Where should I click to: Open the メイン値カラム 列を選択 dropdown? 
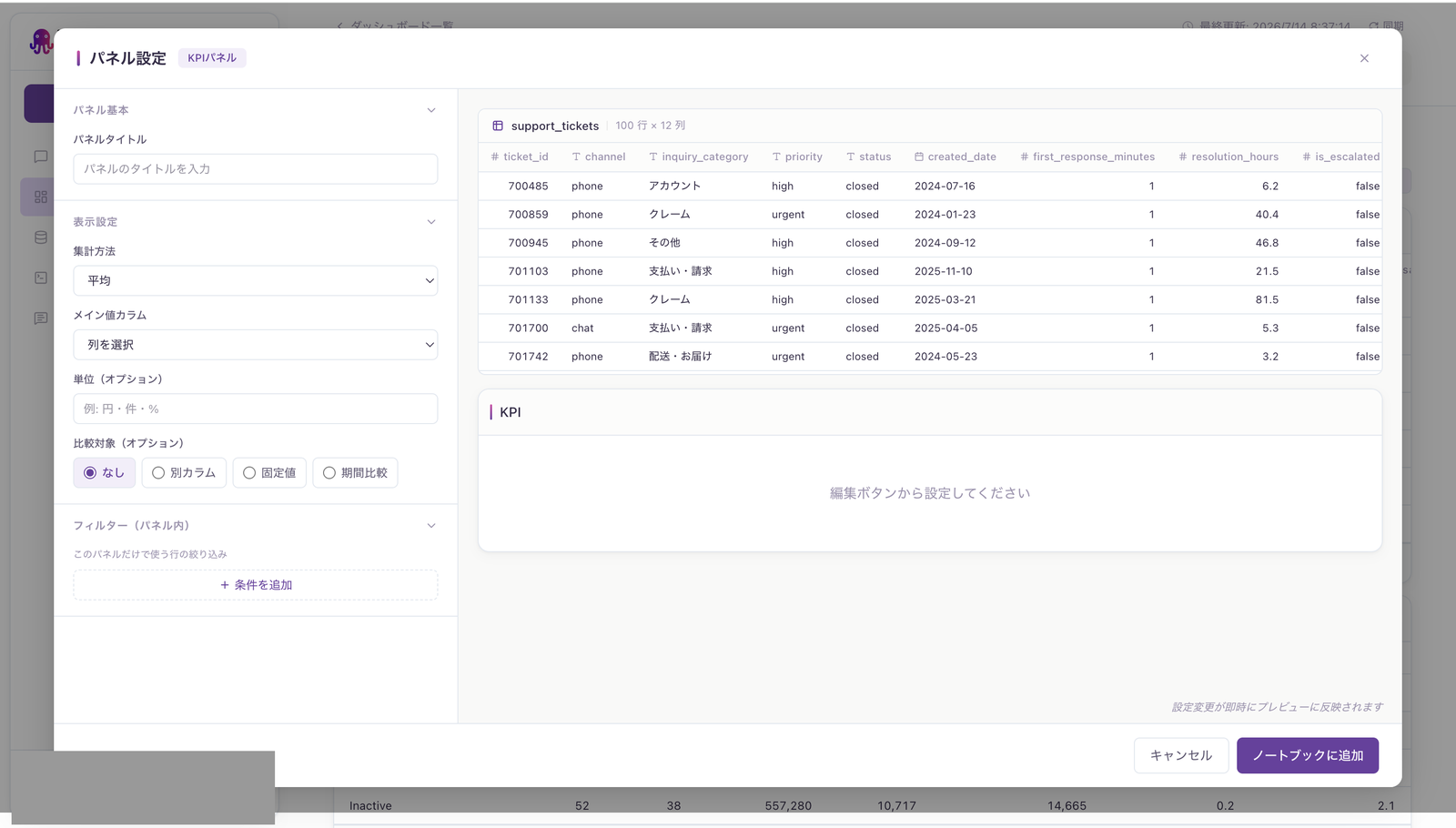[256, 345]
